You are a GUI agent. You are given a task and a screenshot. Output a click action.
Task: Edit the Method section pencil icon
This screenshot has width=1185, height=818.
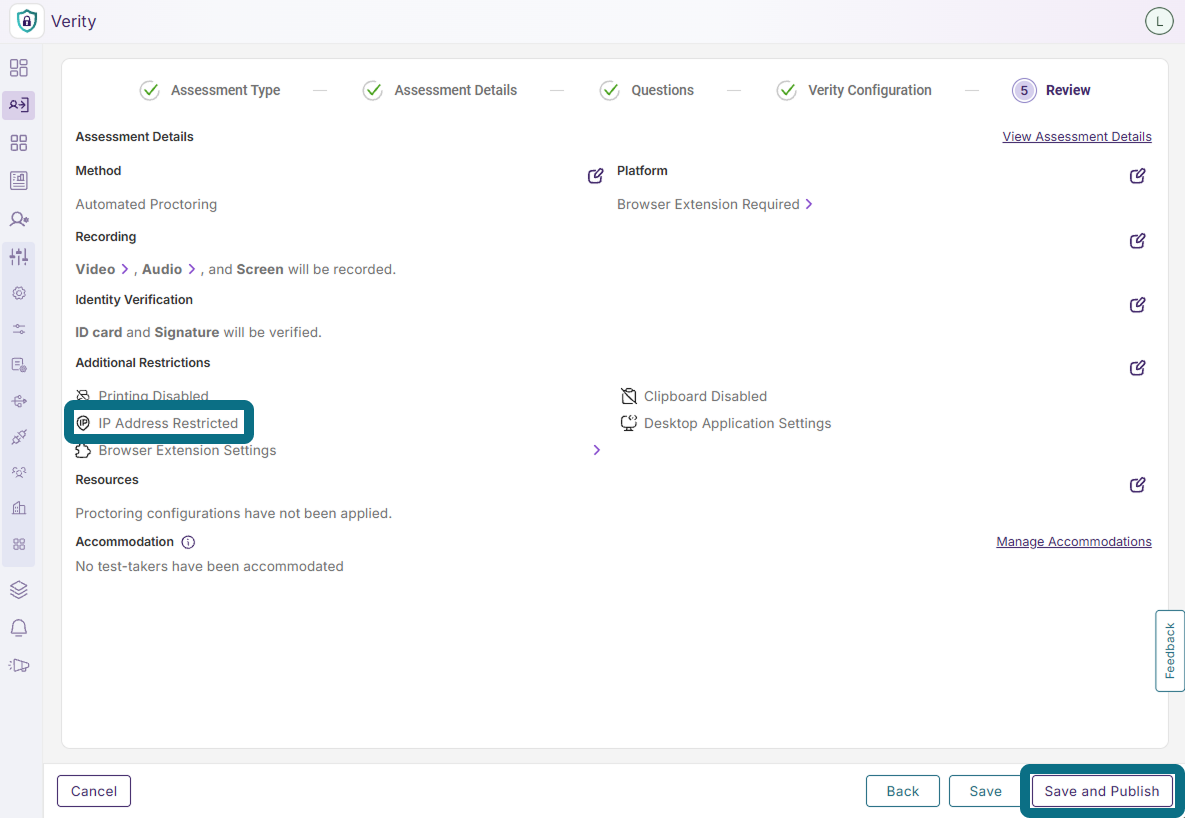(596, 175)
